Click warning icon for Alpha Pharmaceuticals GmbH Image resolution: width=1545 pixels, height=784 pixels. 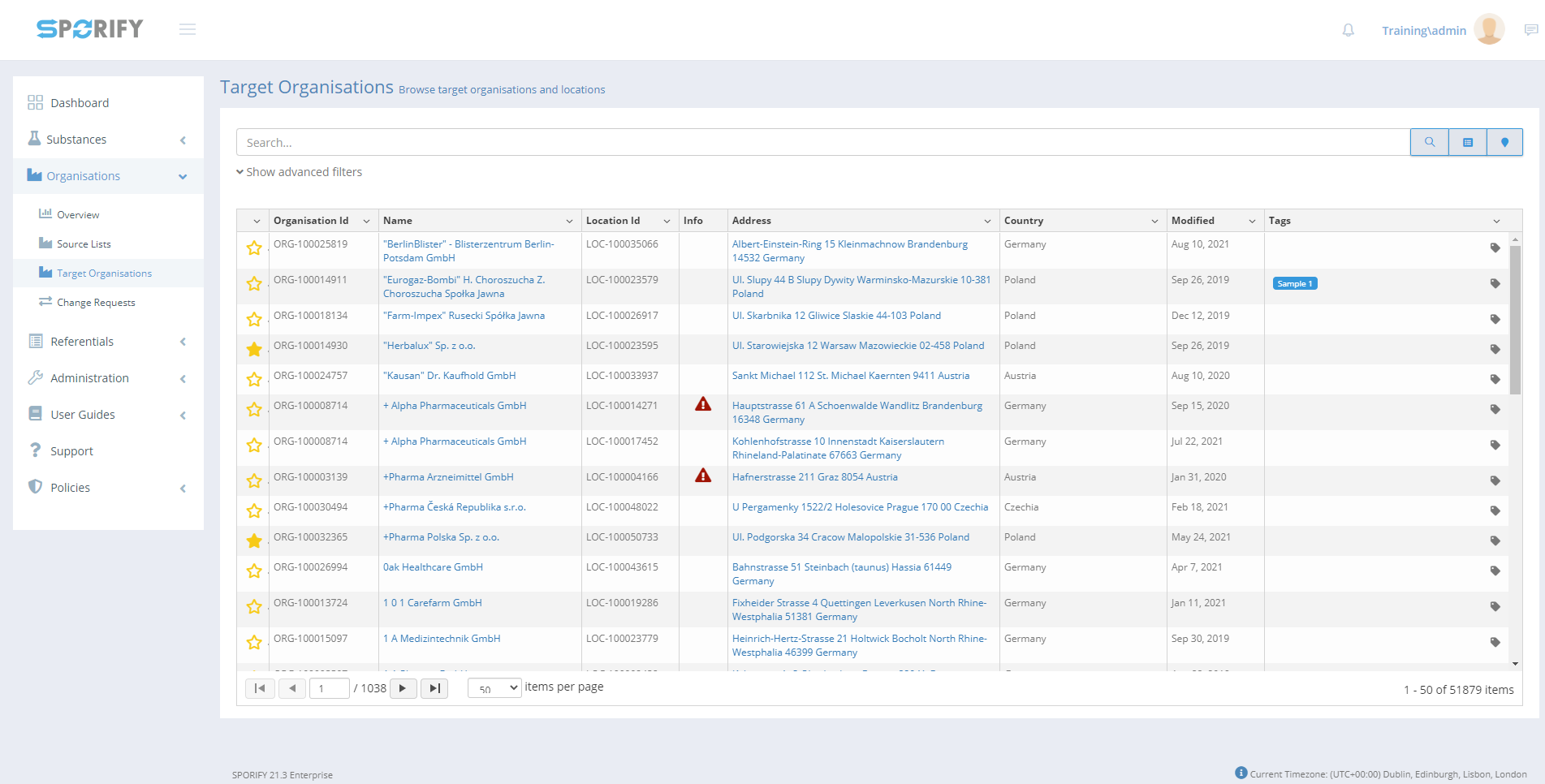pos(703,404)
